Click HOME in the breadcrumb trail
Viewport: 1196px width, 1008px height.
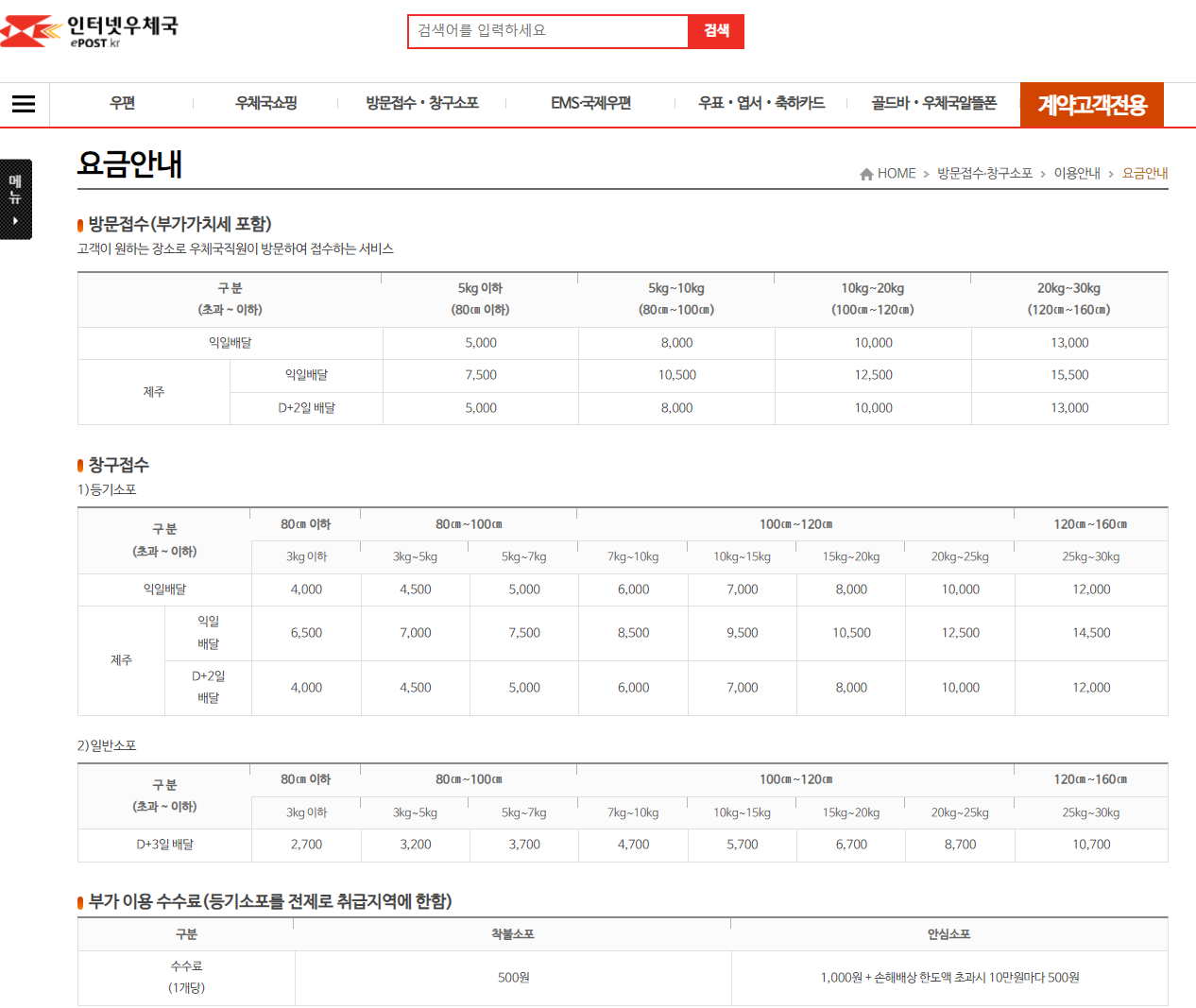895,173
